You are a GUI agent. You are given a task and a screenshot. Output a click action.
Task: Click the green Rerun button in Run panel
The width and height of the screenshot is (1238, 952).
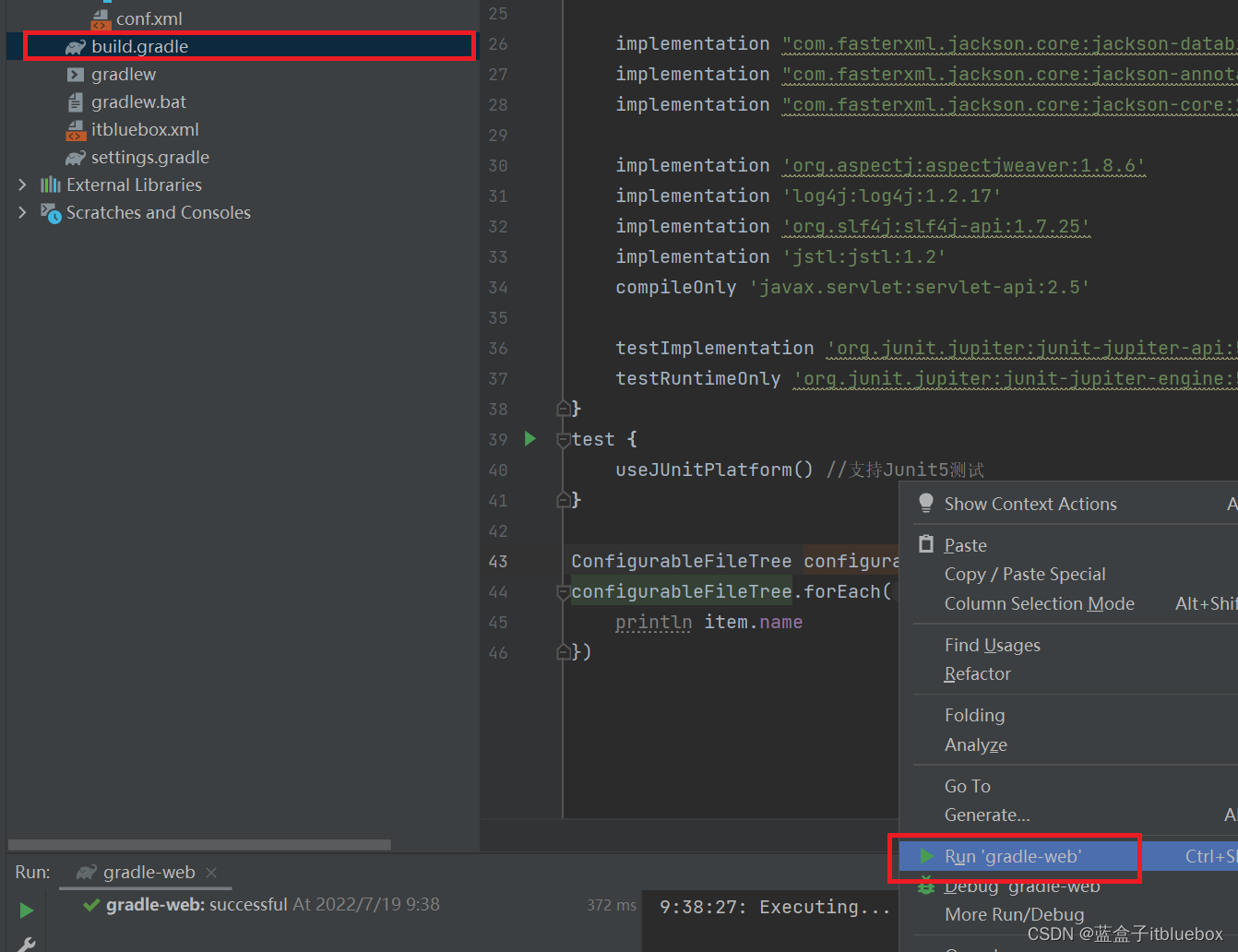27,910
